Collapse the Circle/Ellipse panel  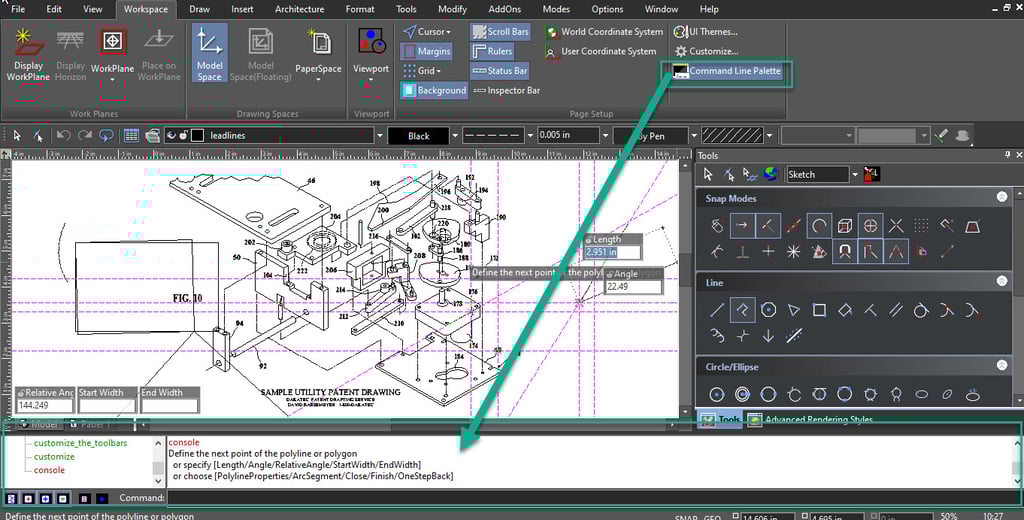pyautogui.click(x=1002, y=365)
